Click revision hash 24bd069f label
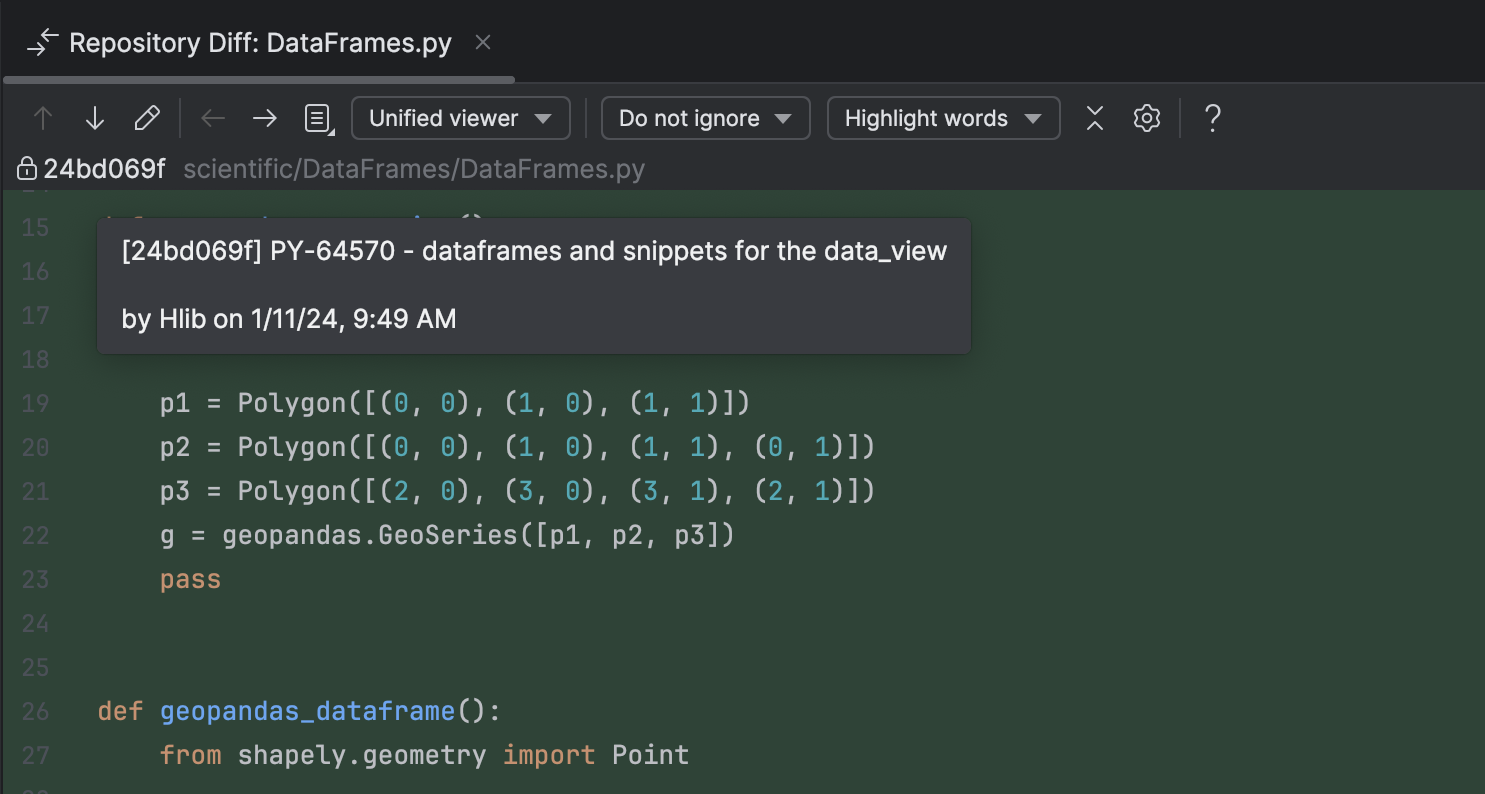Screen dimensions: 1485x794 pos(104,170)
